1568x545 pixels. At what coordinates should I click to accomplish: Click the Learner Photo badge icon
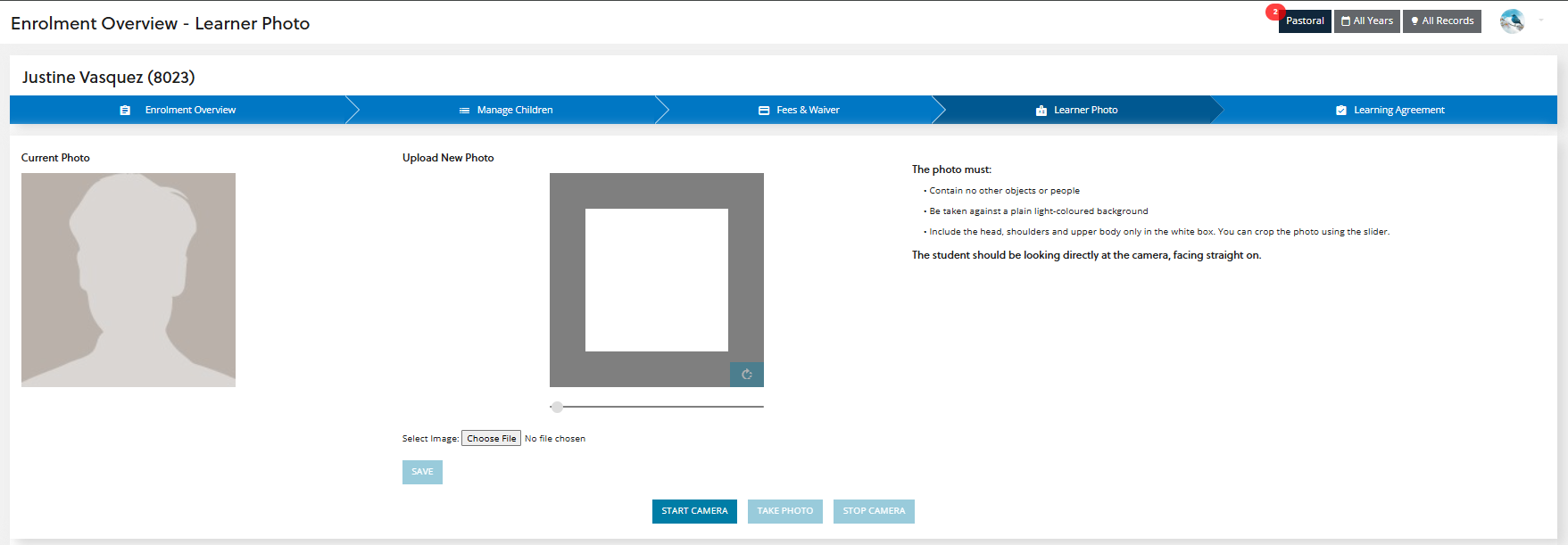pyautogui.click(x=1041, y=111)
